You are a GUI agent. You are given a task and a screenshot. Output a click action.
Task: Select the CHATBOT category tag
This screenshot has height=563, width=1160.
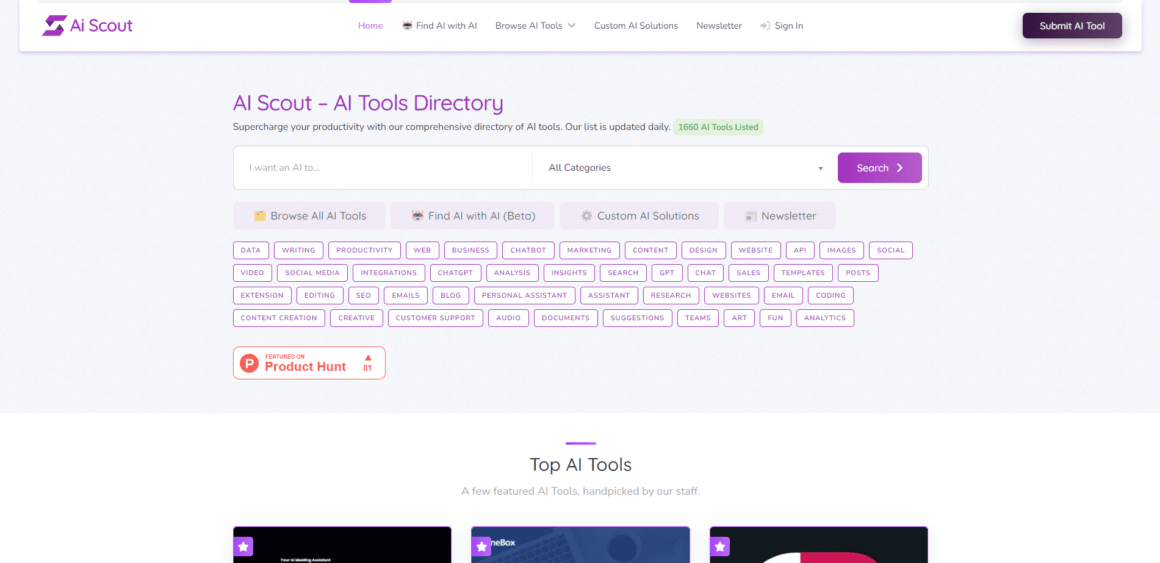click(528, 250)
